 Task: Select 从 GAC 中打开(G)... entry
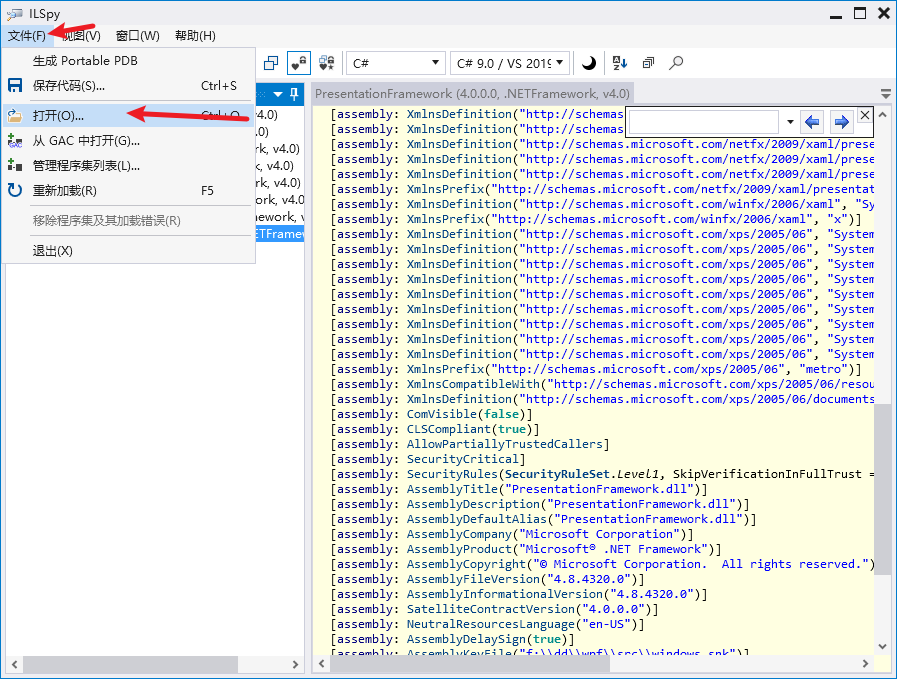click(128, 141)
